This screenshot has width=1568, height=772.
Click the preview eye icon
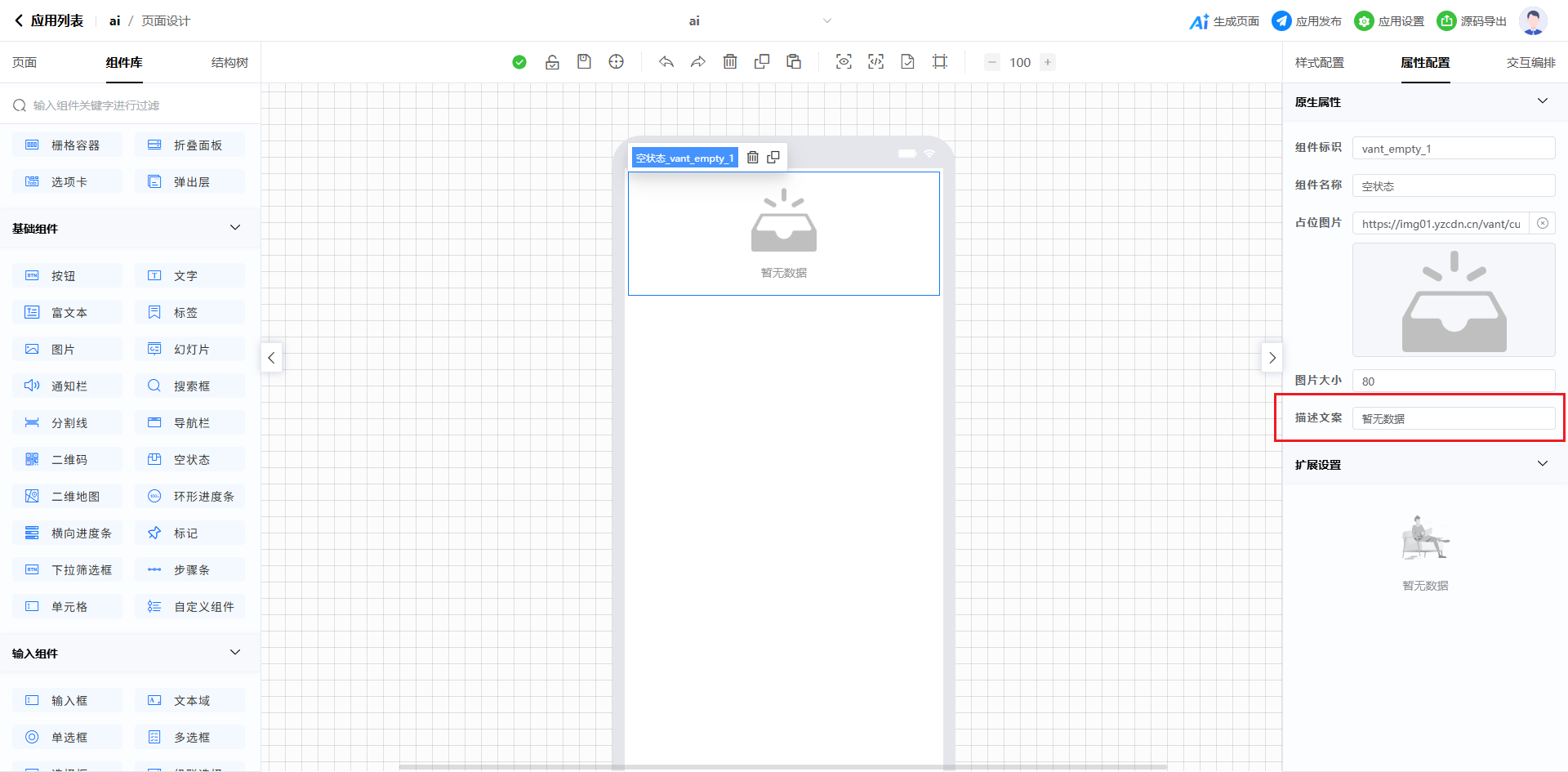tap(844, 62)
